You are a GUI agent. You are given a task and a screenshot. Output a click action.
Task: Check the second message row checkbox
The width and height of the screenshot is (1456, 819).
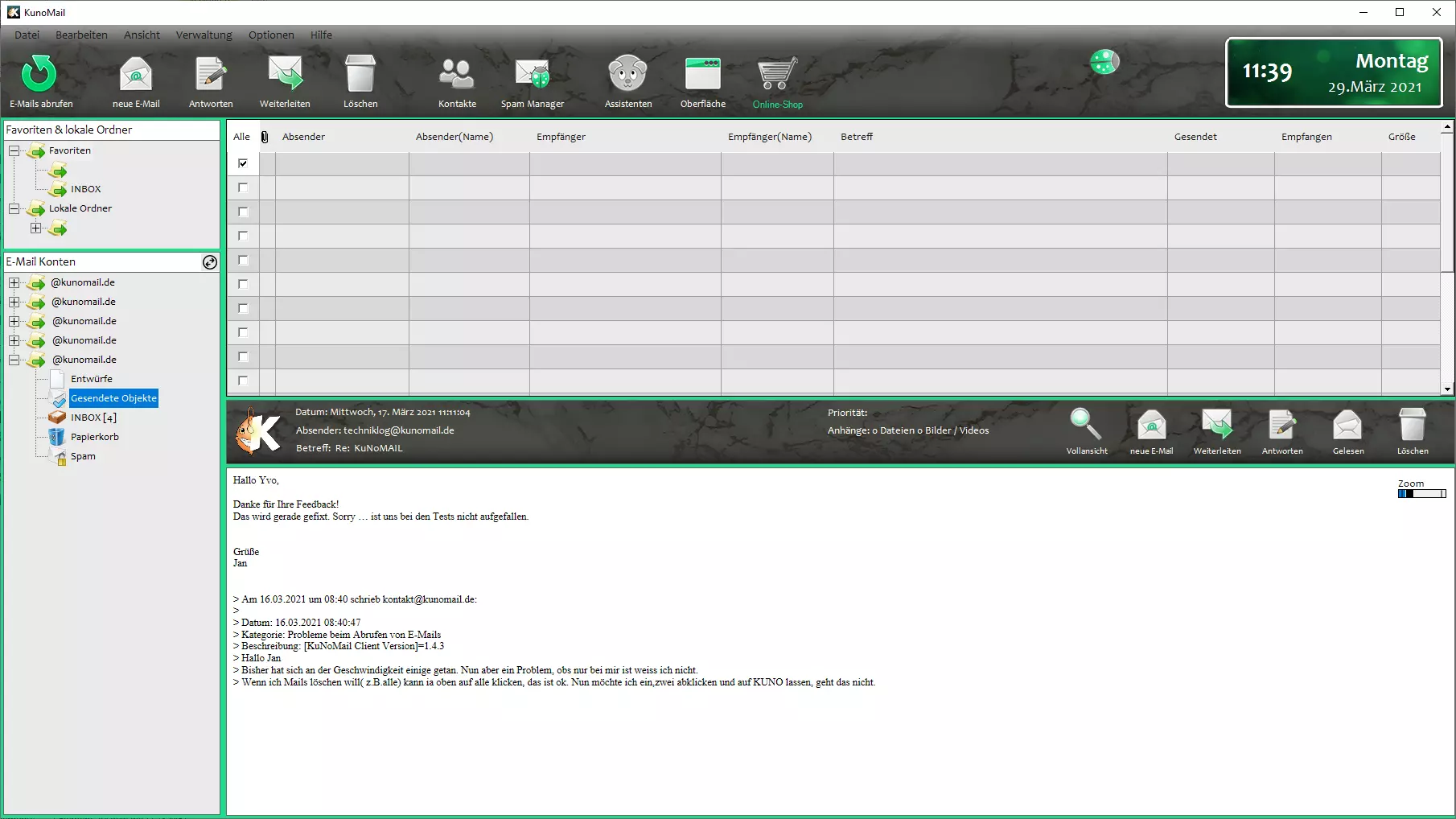tap(243, 187)
